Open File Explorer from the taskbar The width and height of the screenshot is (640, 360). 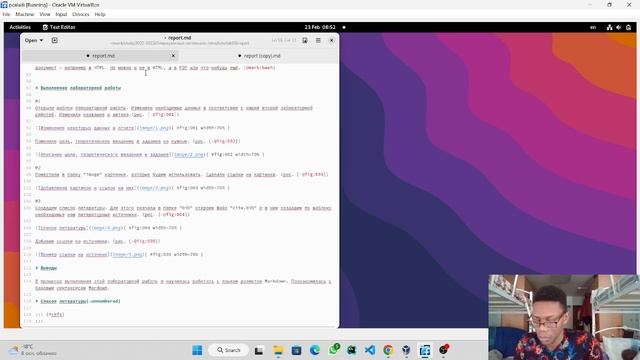278,350
